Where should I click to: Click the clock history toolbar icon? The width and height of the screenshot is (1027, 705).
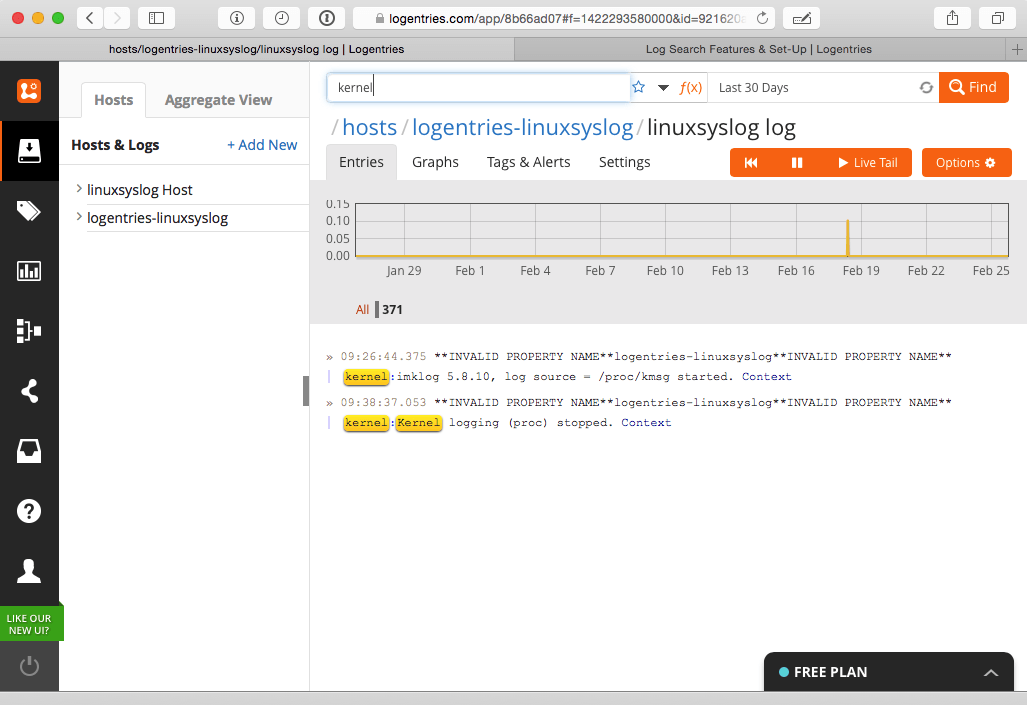point(282,18)
